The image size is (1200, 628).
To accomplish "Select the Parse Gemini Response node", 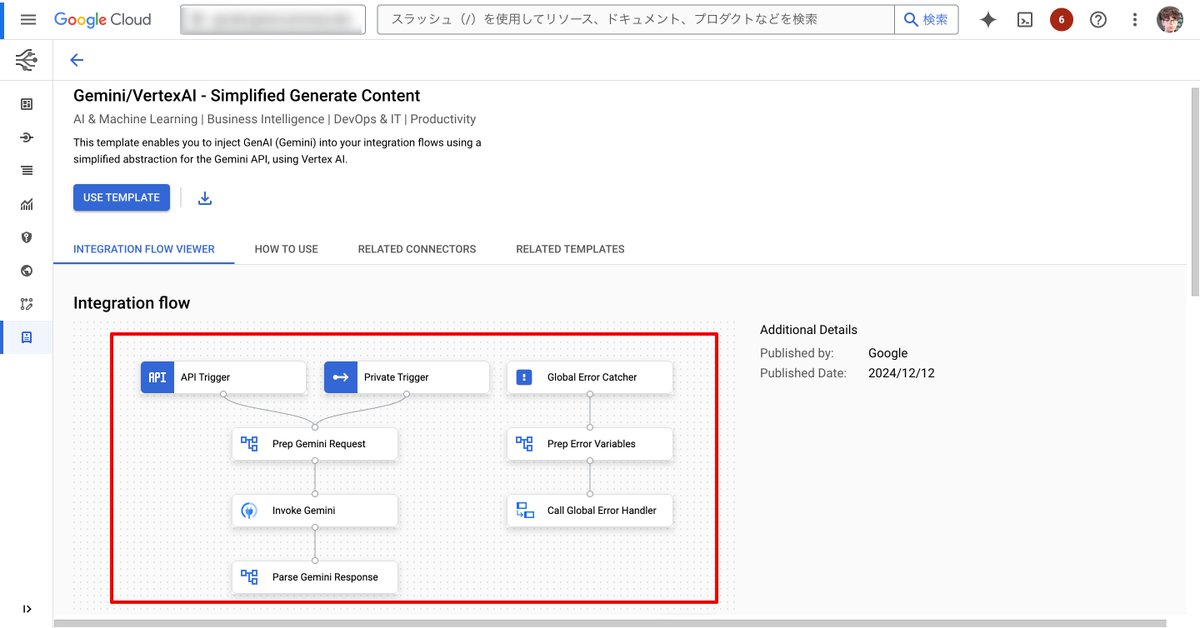I will coord(315,577).
